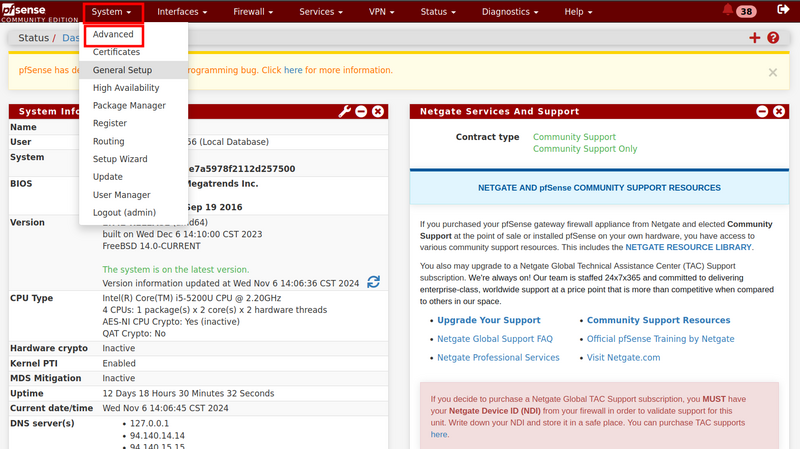Viewport: 800px width, 449px height.
Task: Choose Certificates menu entry
Action: pos(116,52)
